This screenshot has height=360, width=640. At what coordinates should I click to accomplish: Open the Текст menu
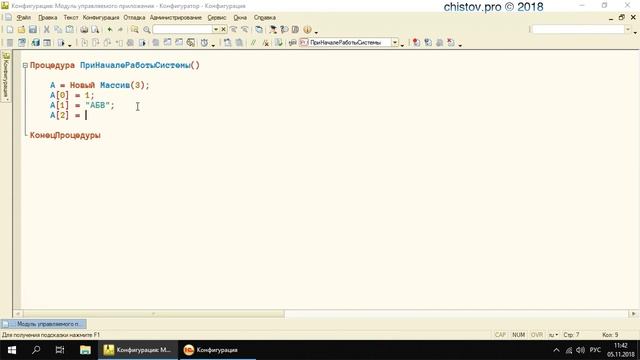point(71,18)
